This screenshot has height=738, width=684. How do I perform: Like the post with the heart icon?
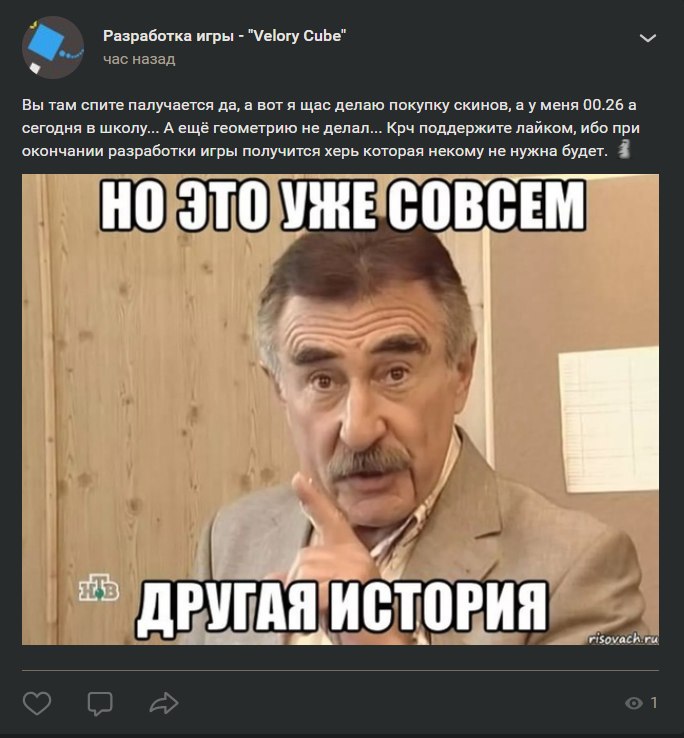pos(37,703)
